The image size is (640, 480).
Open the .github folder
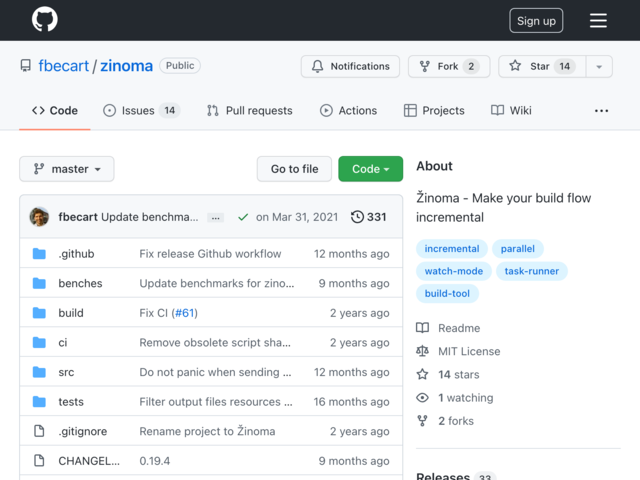76,254
